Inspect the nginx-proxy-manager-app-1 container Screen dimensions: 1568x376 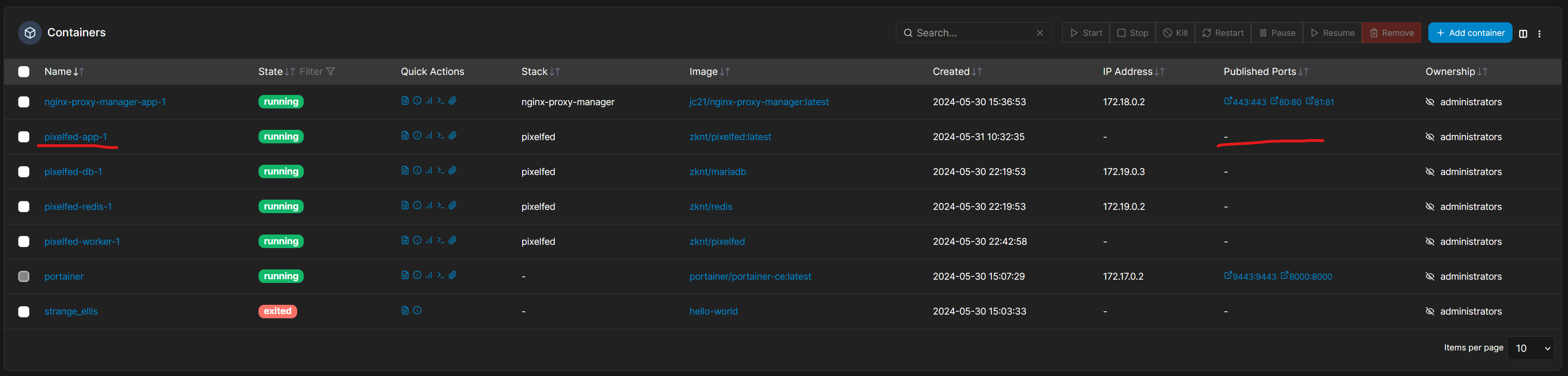pos(417,101)
